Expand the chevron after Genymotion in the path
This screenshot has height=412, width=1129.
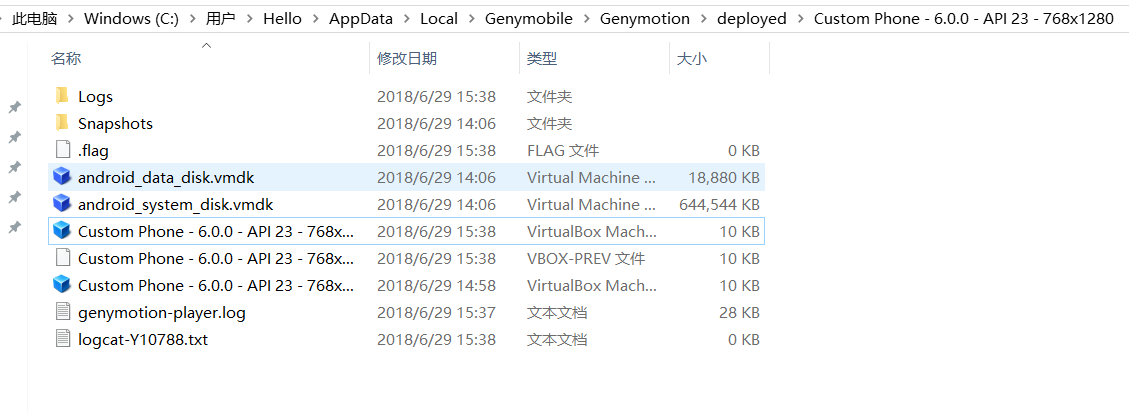click(x=703, y=19)
